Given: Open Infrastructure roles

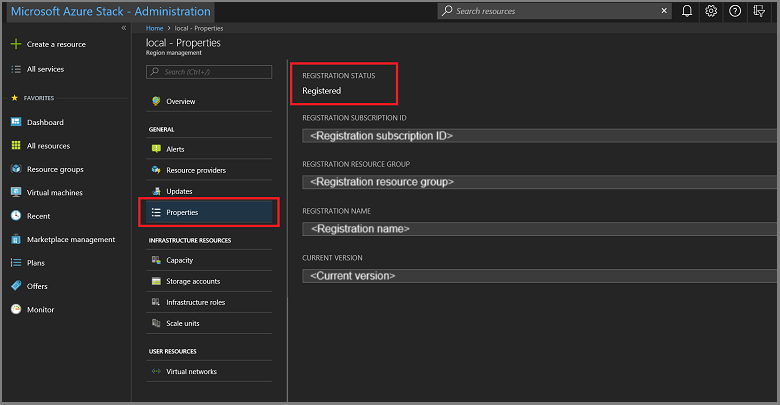Looking at the screenshot, I should pos(195,302).
